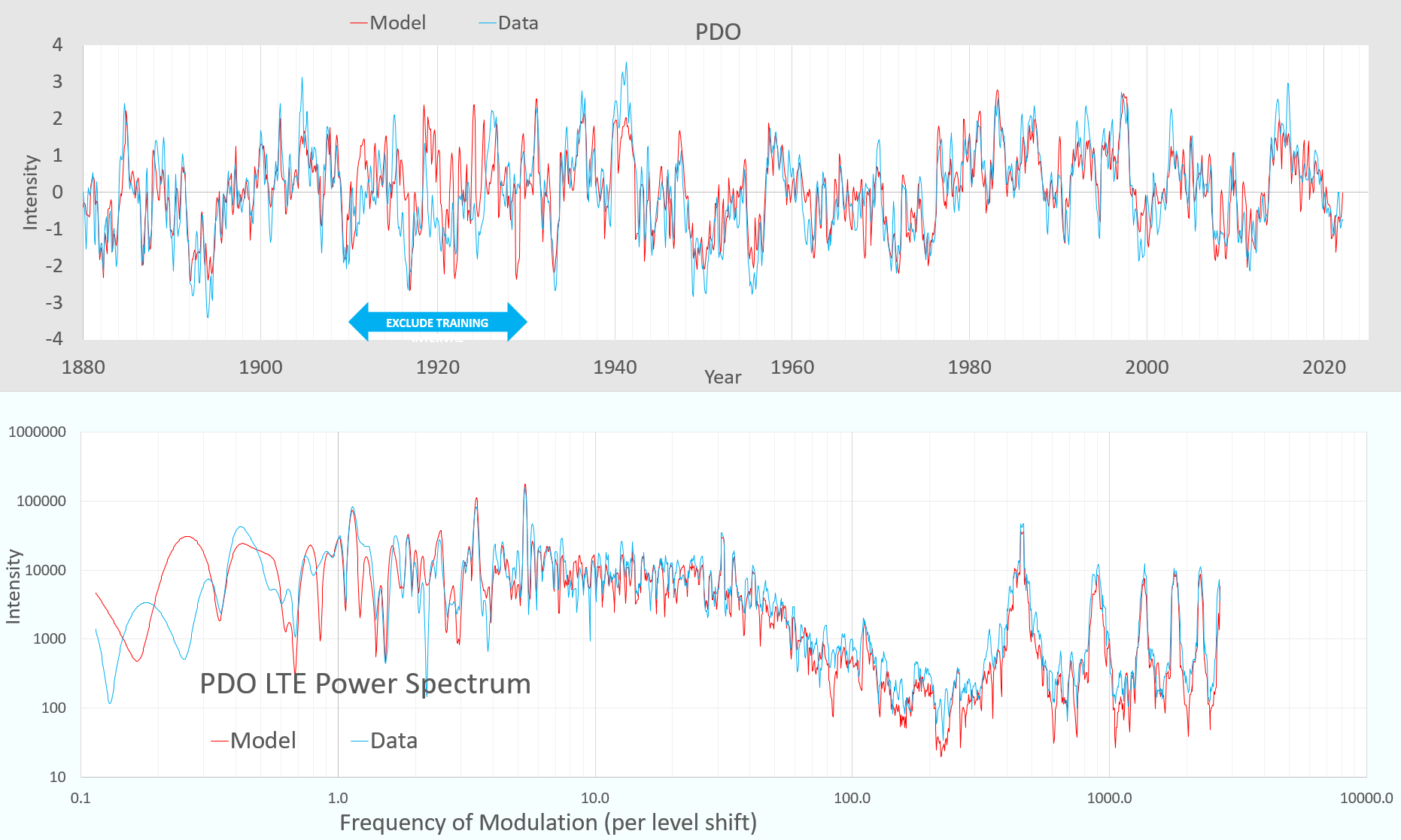Screen dimensions: 1401x840
Task: Click the 1900 year tick label
Action: click(x=260, y=367)
